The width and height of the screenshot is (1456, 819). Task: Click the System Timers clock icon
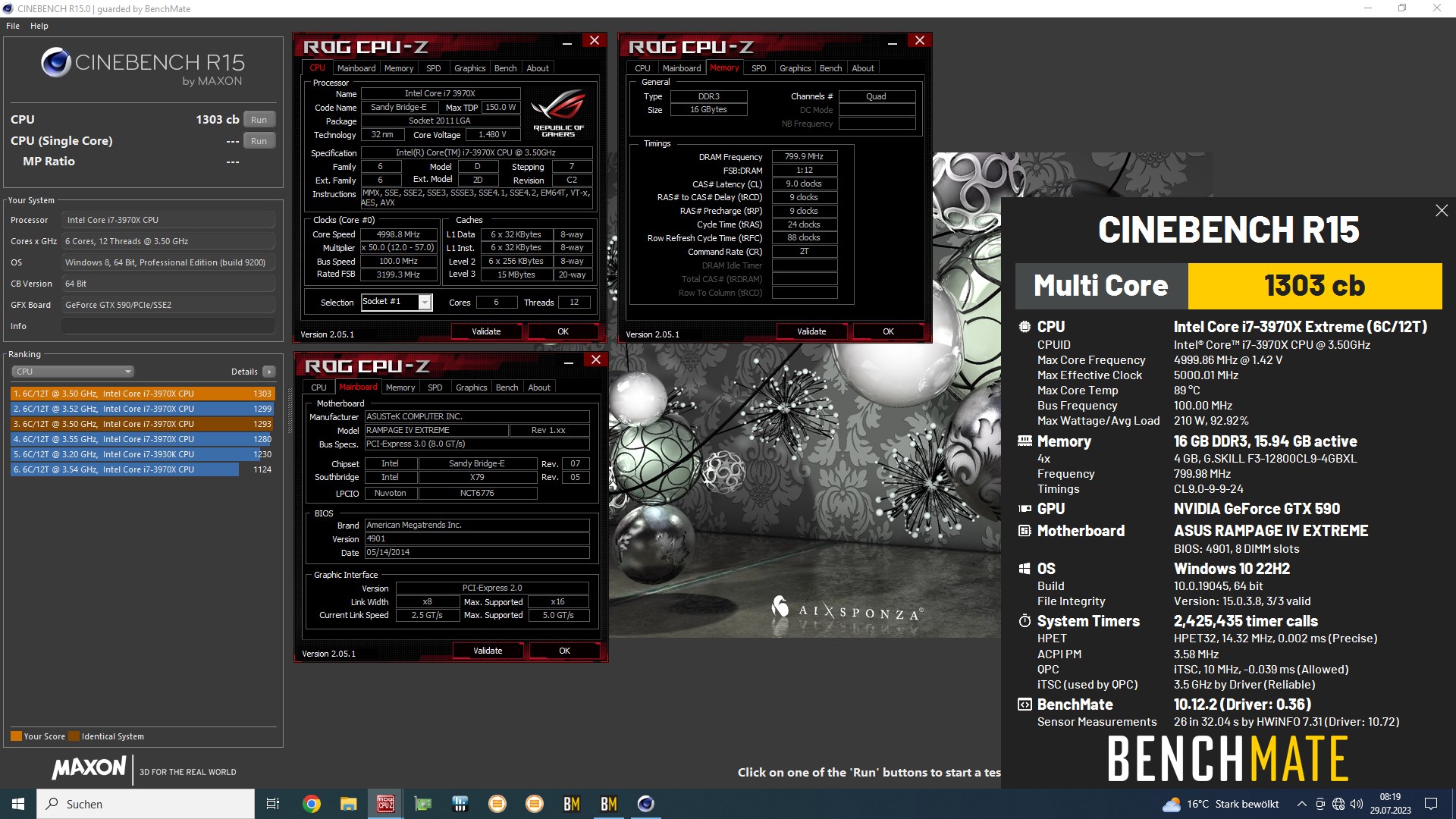pyautogui.click(x=1025, y=621)
